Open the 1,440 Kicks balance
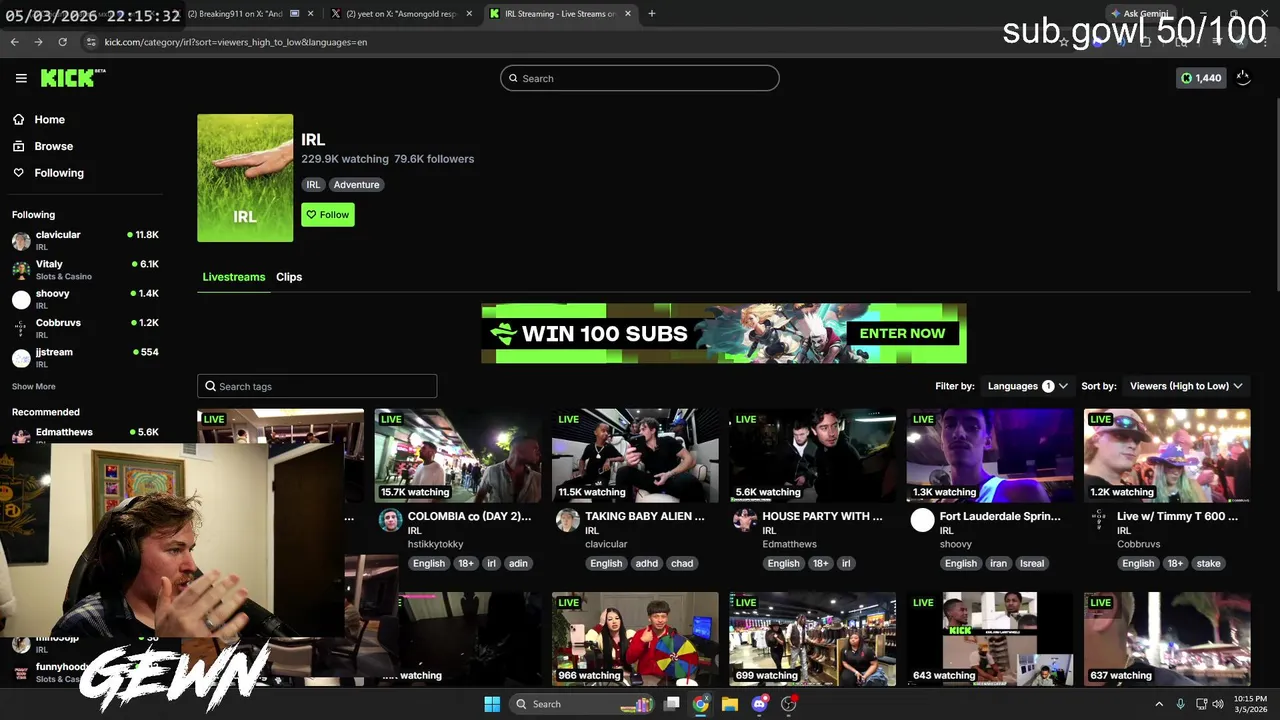The height and width of the screenshot is (720, 1280). point(1201,78)
